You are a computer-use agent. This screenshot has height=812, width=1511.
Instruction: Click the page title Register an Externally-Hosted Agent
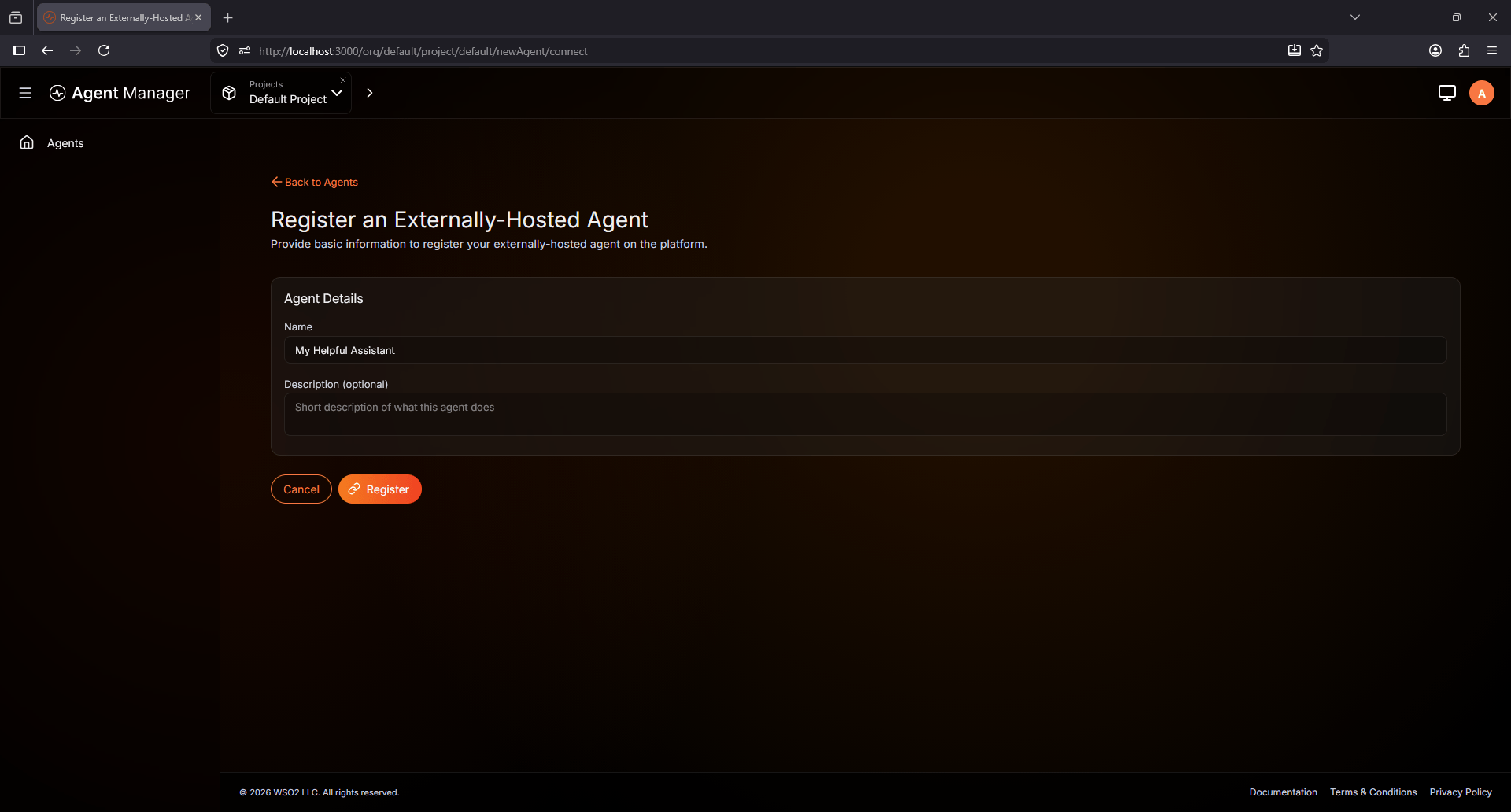click(x=460, y=220)
